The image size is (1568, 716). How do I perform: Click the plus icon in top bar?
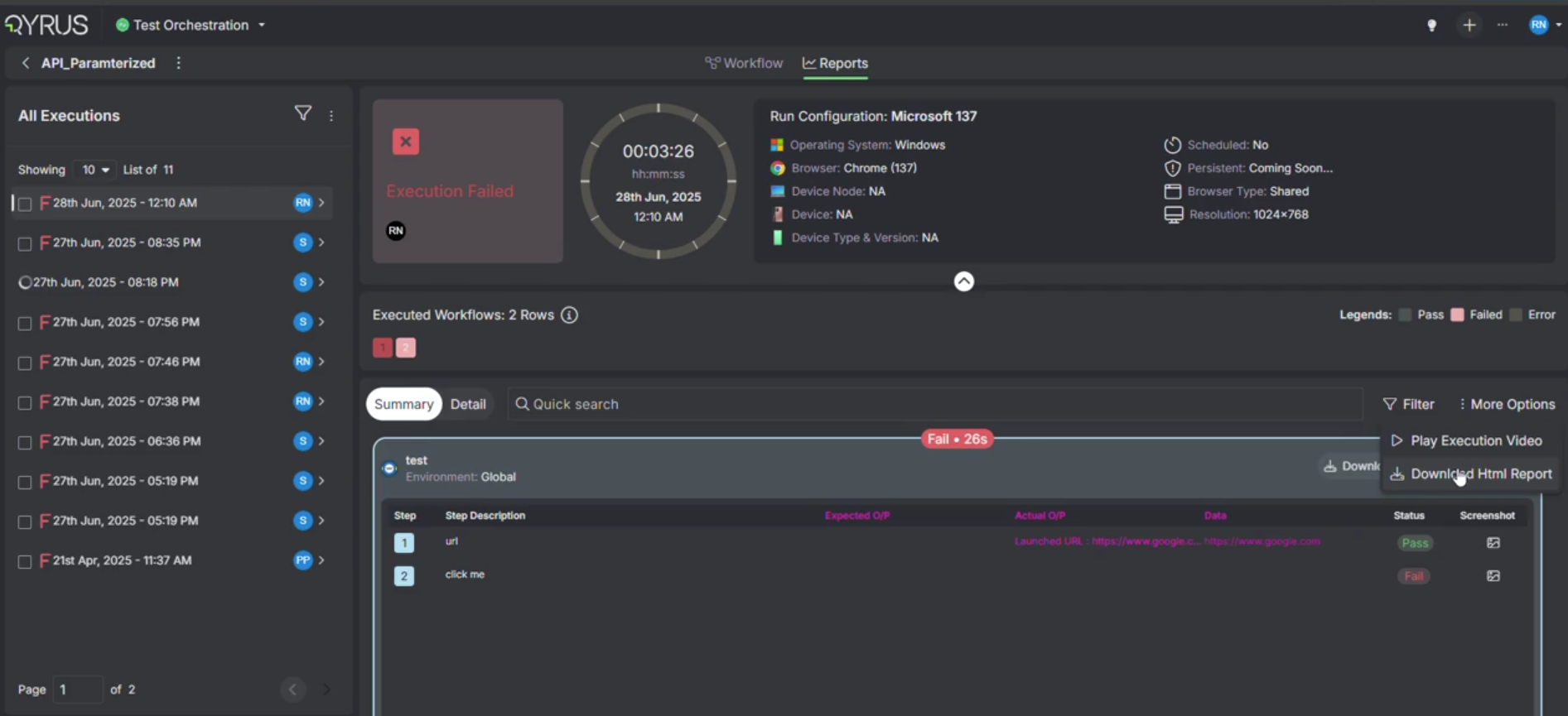pyautogui.click(x=1469, y=25)
